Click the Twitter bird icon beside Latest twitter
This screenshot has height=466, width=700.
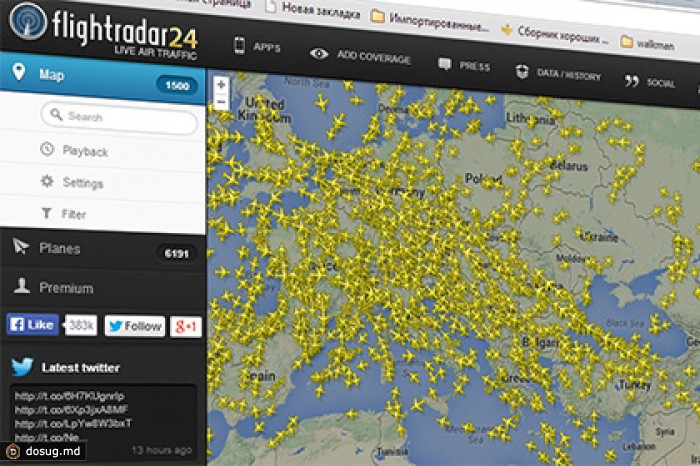(22, 366)
